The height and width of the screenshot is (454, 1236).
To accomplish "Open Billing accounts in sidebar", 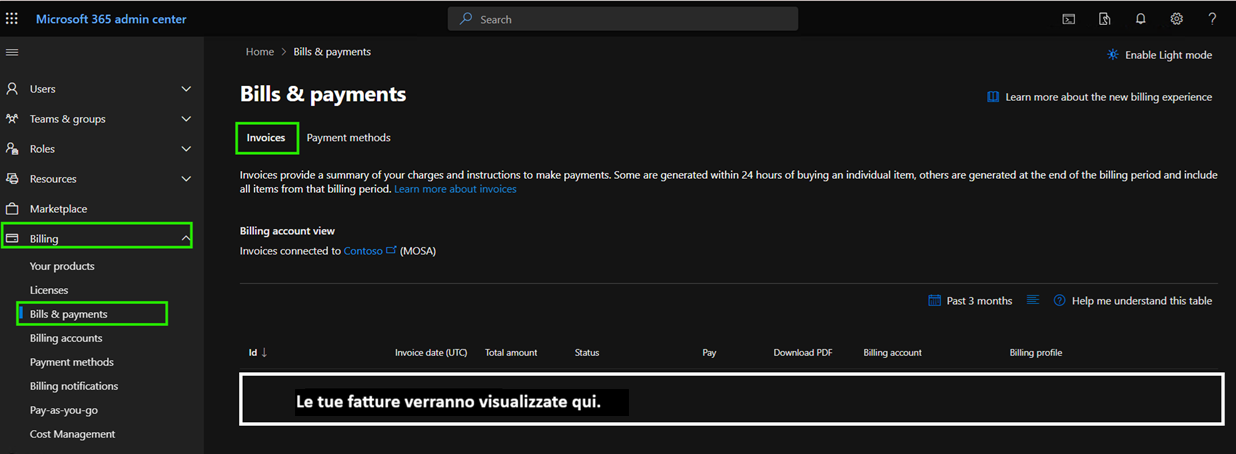I will pos(66,338).
